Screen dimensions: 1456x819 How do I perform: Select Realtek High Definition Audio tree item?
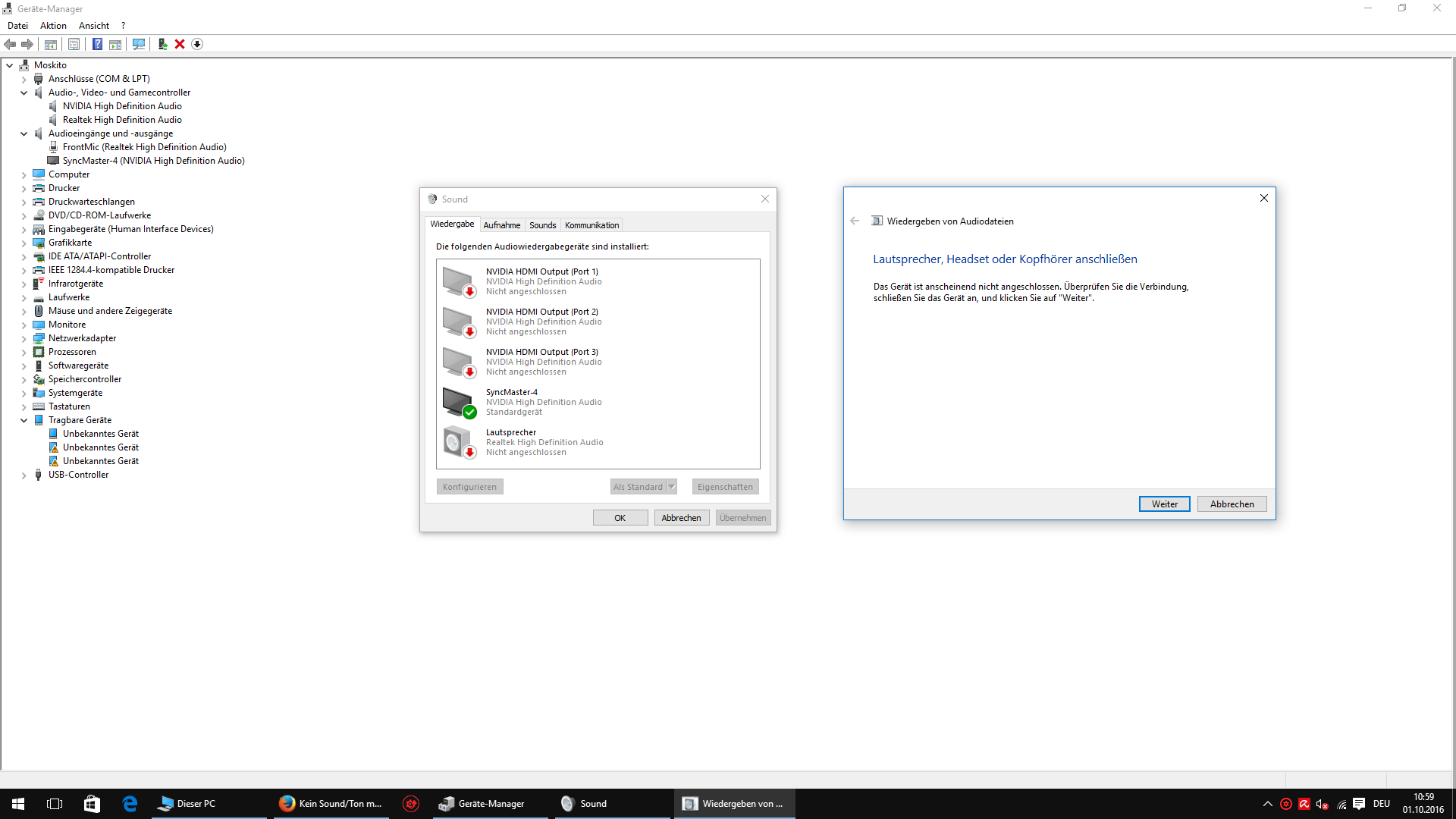(122, 120)
